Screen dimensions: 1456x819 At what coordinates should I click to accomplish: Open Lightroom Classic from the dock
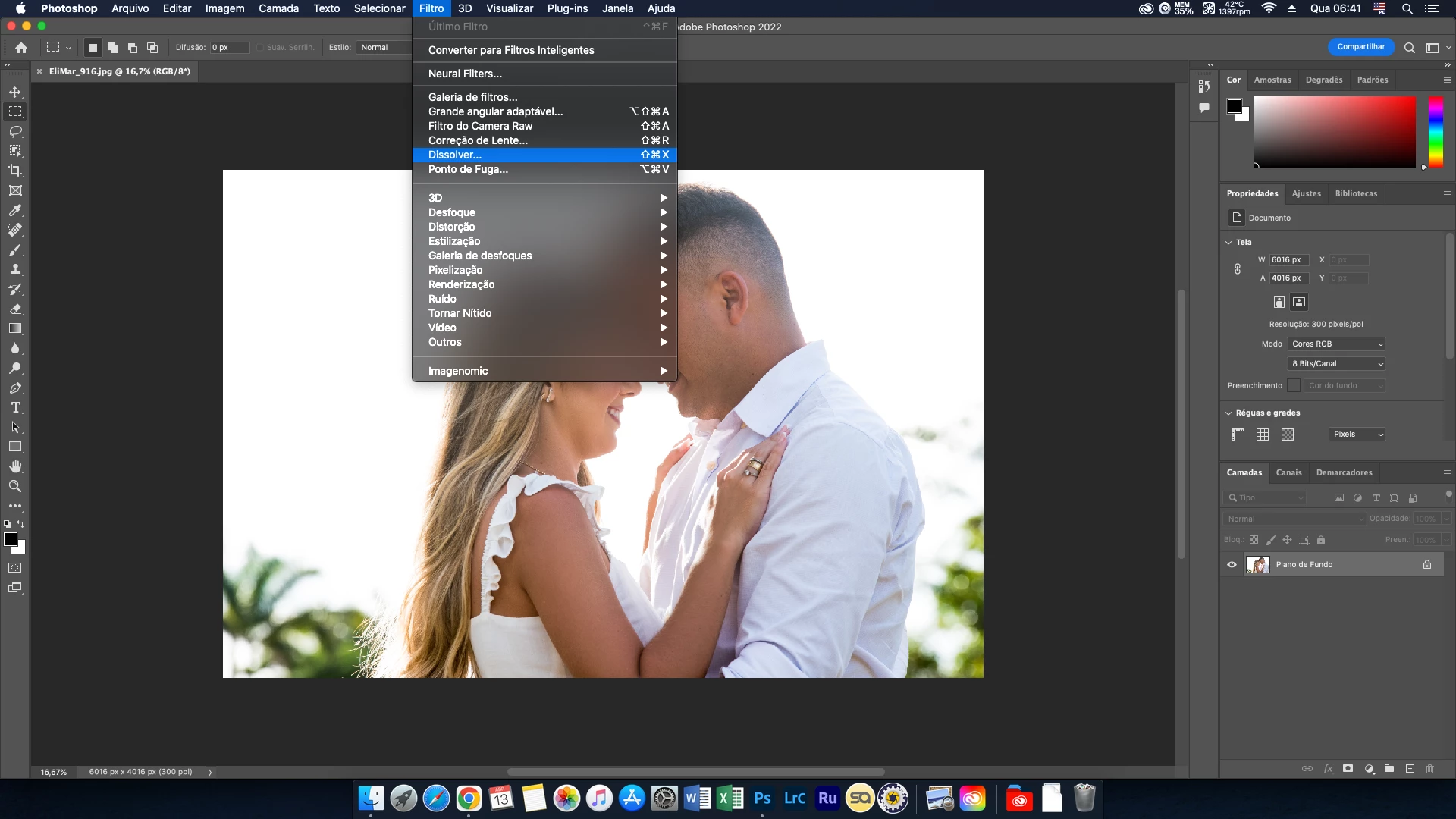[794, 799]
